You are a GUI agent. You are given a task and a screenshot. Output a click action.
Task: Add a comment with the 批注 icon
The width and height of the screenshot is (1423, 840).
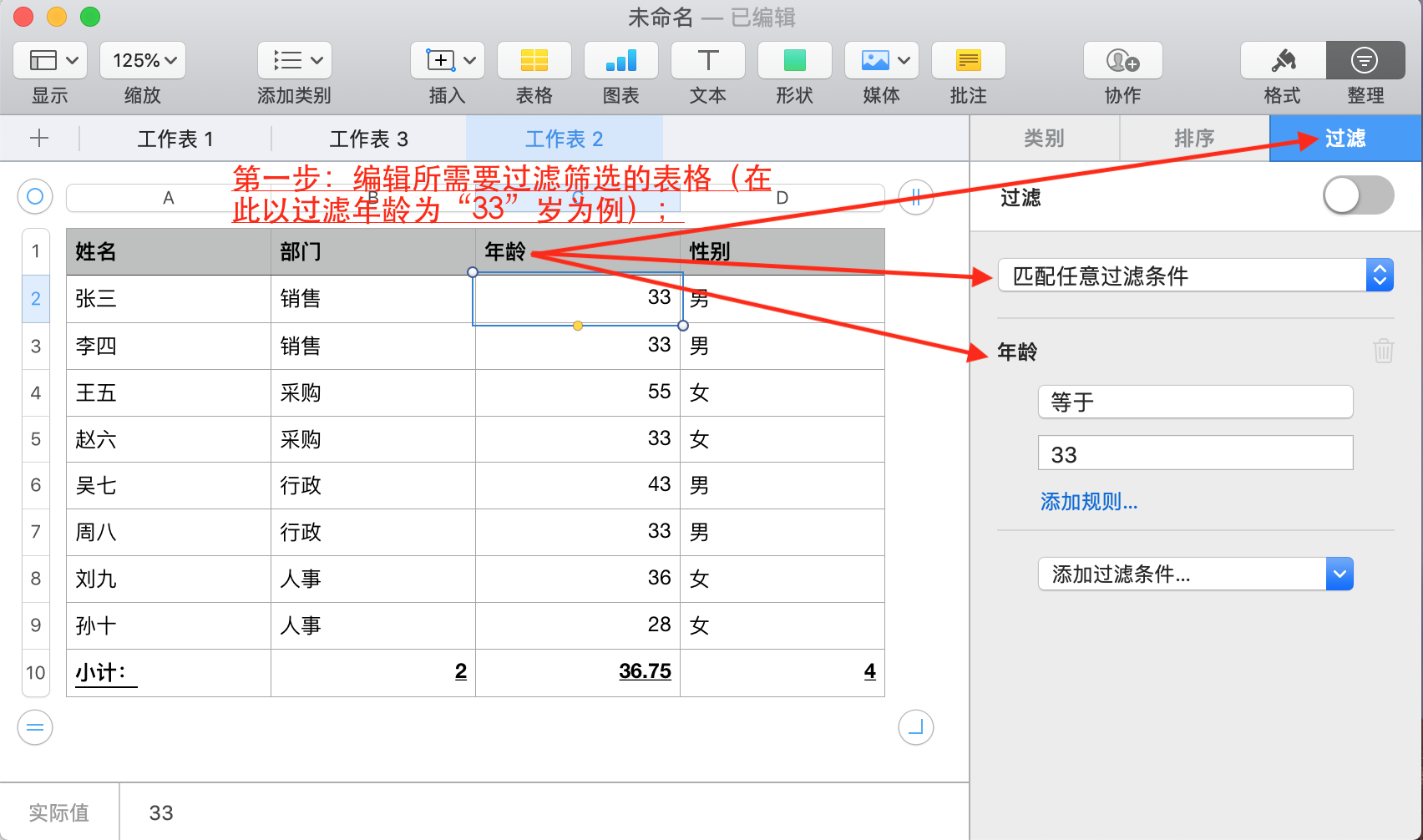click(x=968, y=61)
